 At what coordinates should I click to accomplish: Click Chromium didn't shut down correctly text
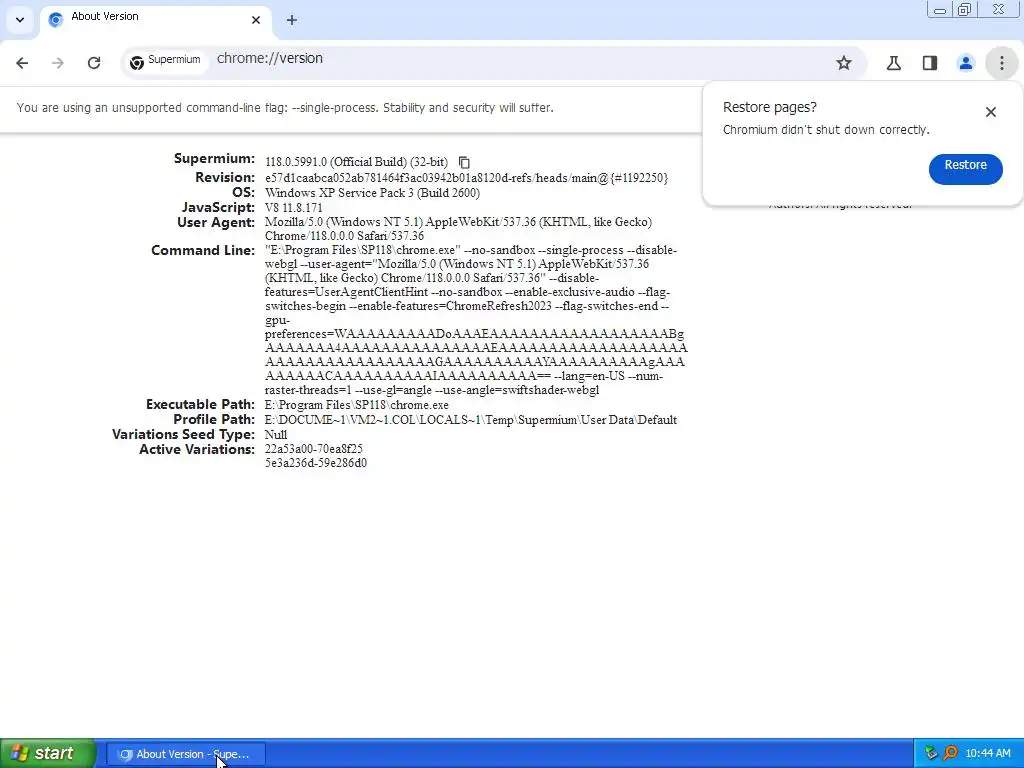826,130
